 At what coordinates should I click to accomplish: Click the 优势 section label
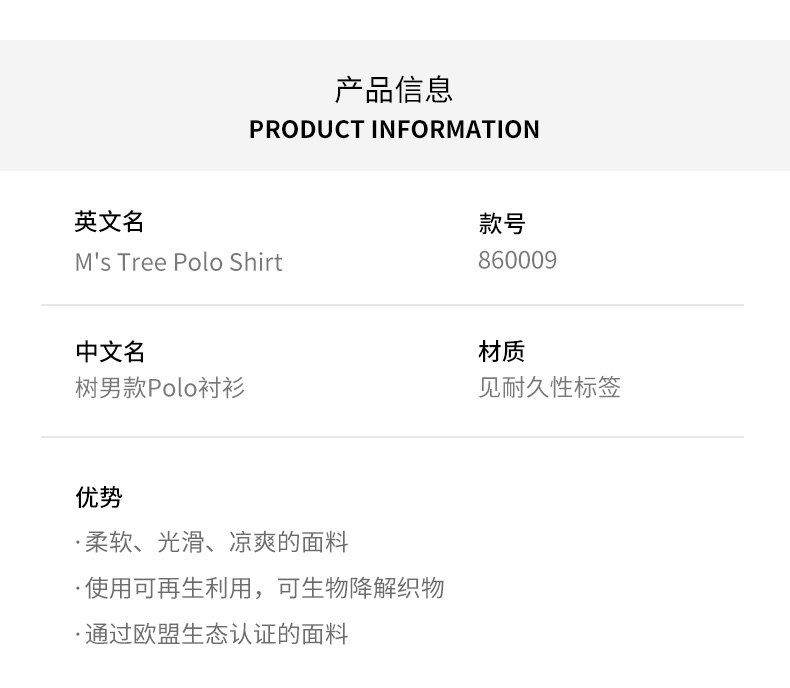98,497
